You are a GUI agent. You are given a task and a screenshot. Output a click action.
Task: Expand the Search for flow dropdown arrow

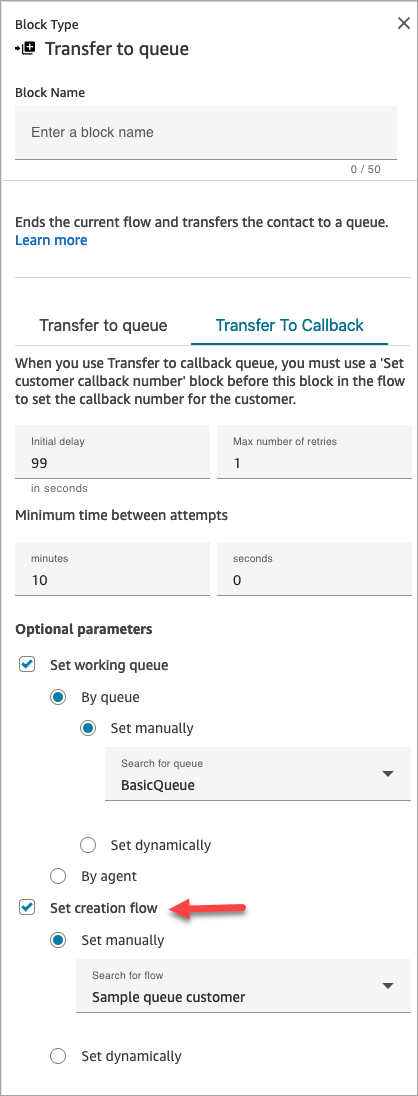[x=388, y=986]
